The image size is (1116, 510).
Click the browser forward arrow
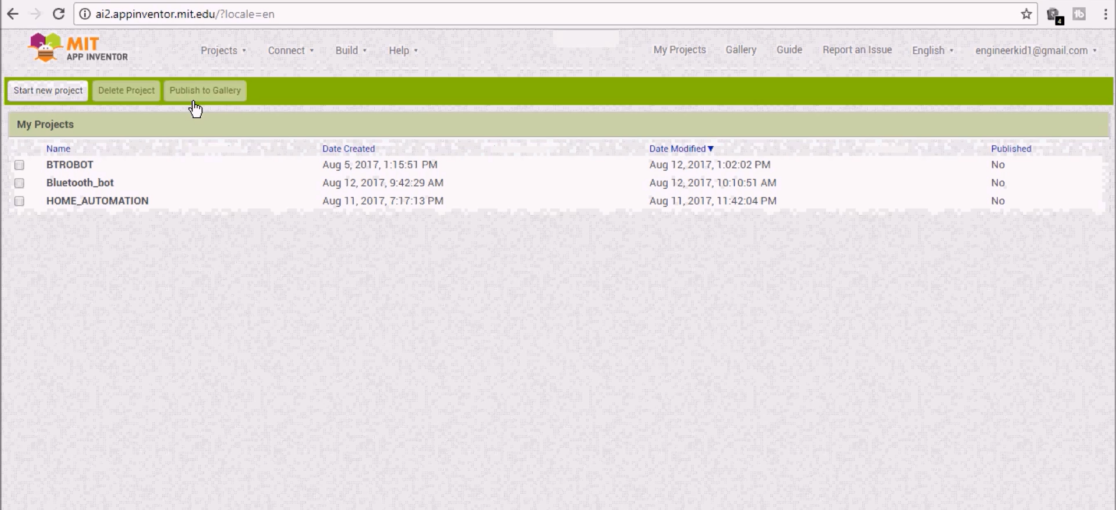[36, 14]
